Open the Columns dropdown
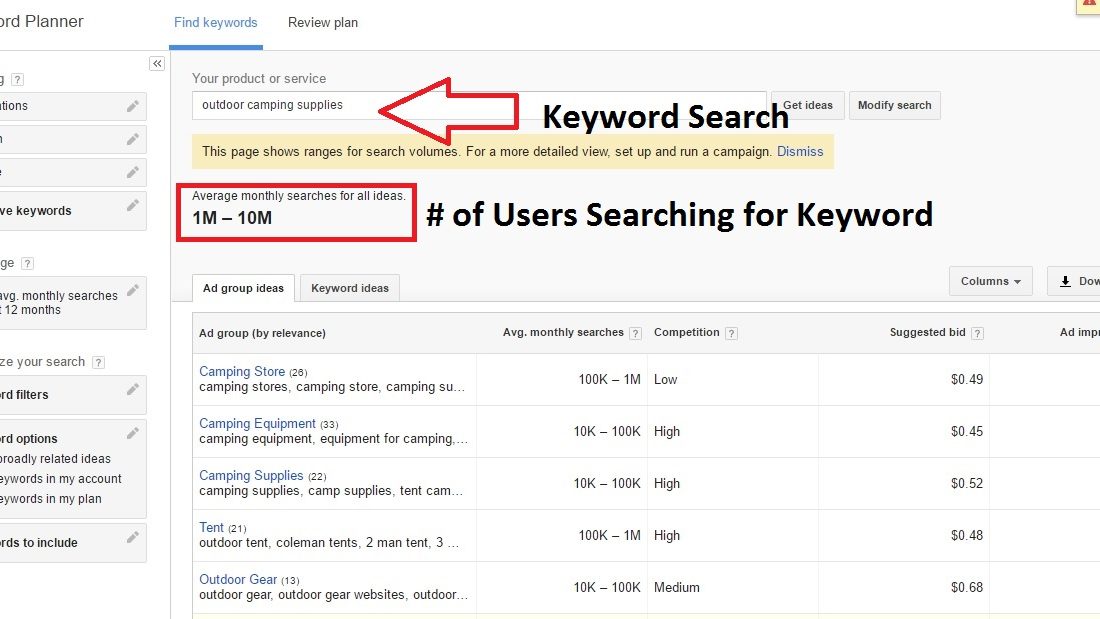This screenshot has width=1100, height=619. pos(991,281)
